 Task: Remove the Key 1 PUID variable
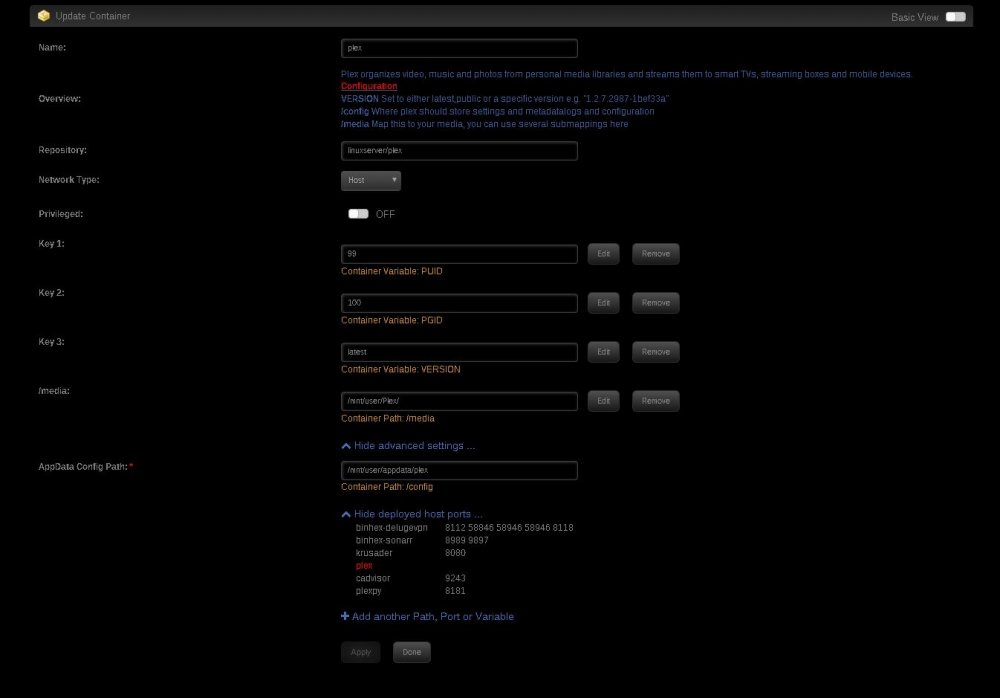click(656, 254)
